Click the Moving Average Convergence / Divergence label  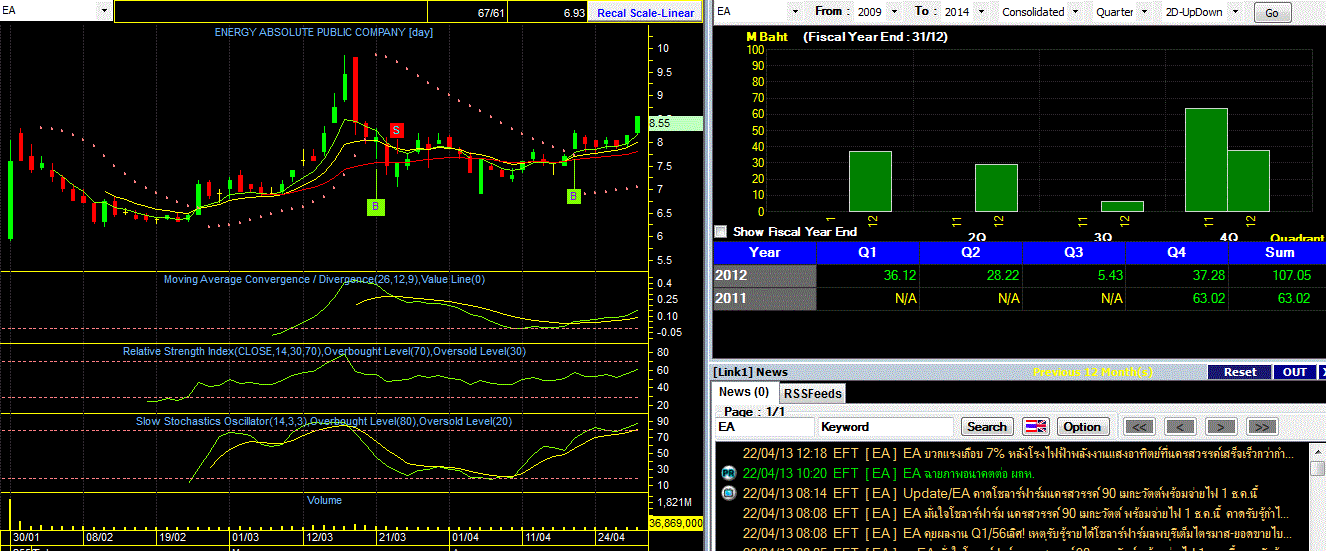click(x=324, y=279)
